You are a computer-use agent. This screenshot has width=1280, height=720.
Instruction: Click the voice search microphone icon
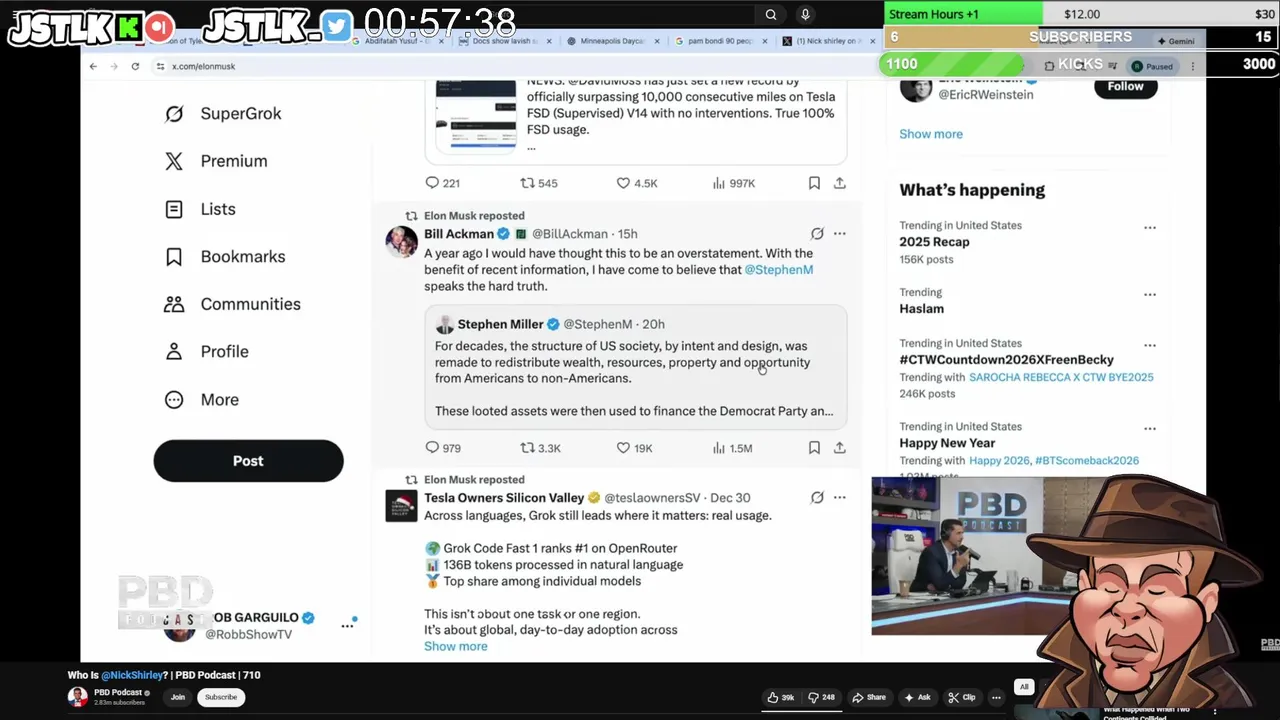click(x=805, y=15)
